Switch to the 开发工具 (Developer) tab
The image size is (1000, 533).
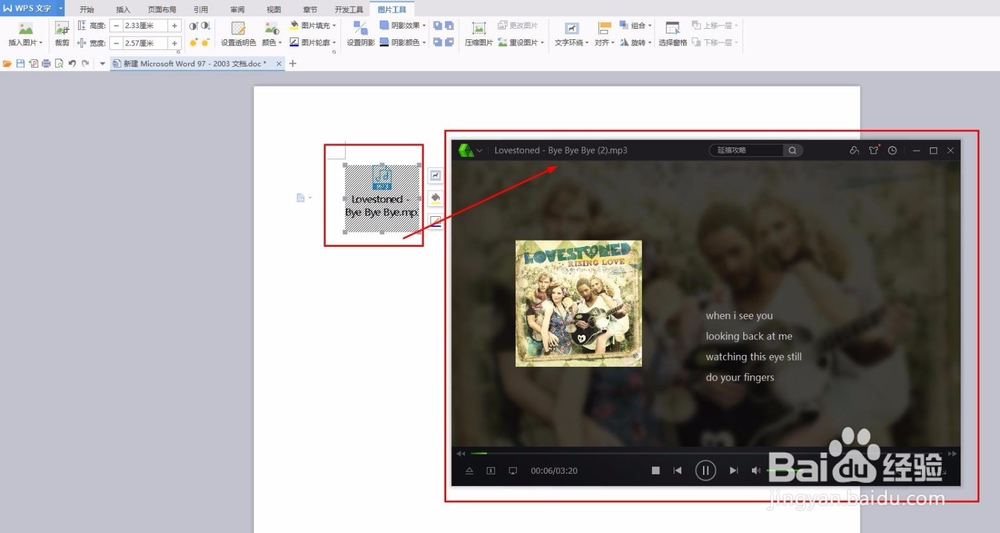(x=349, y=10)
